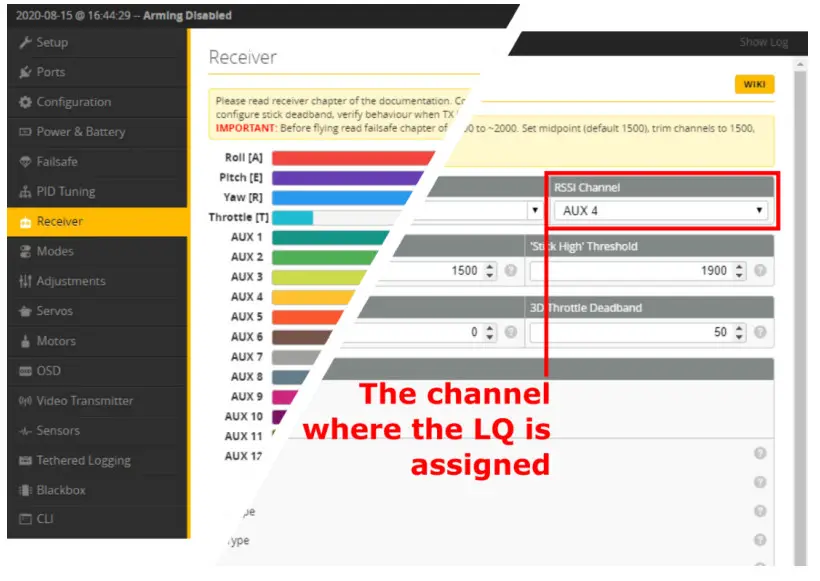The image size is (820, 581).
Task: Click the WIKI button
Action: [x=754, y=84]
